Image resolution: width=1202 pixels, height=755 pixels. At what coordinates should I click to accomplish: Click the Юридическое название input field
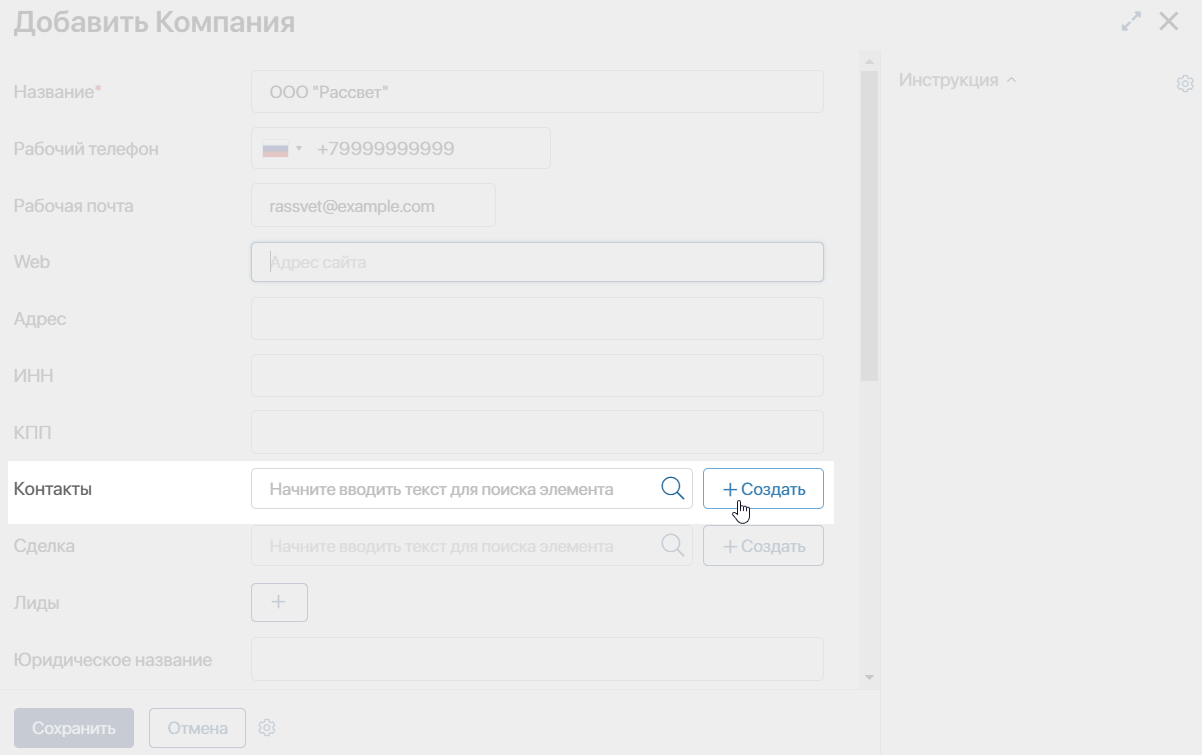pyautogui.click(x=537, y=659)
